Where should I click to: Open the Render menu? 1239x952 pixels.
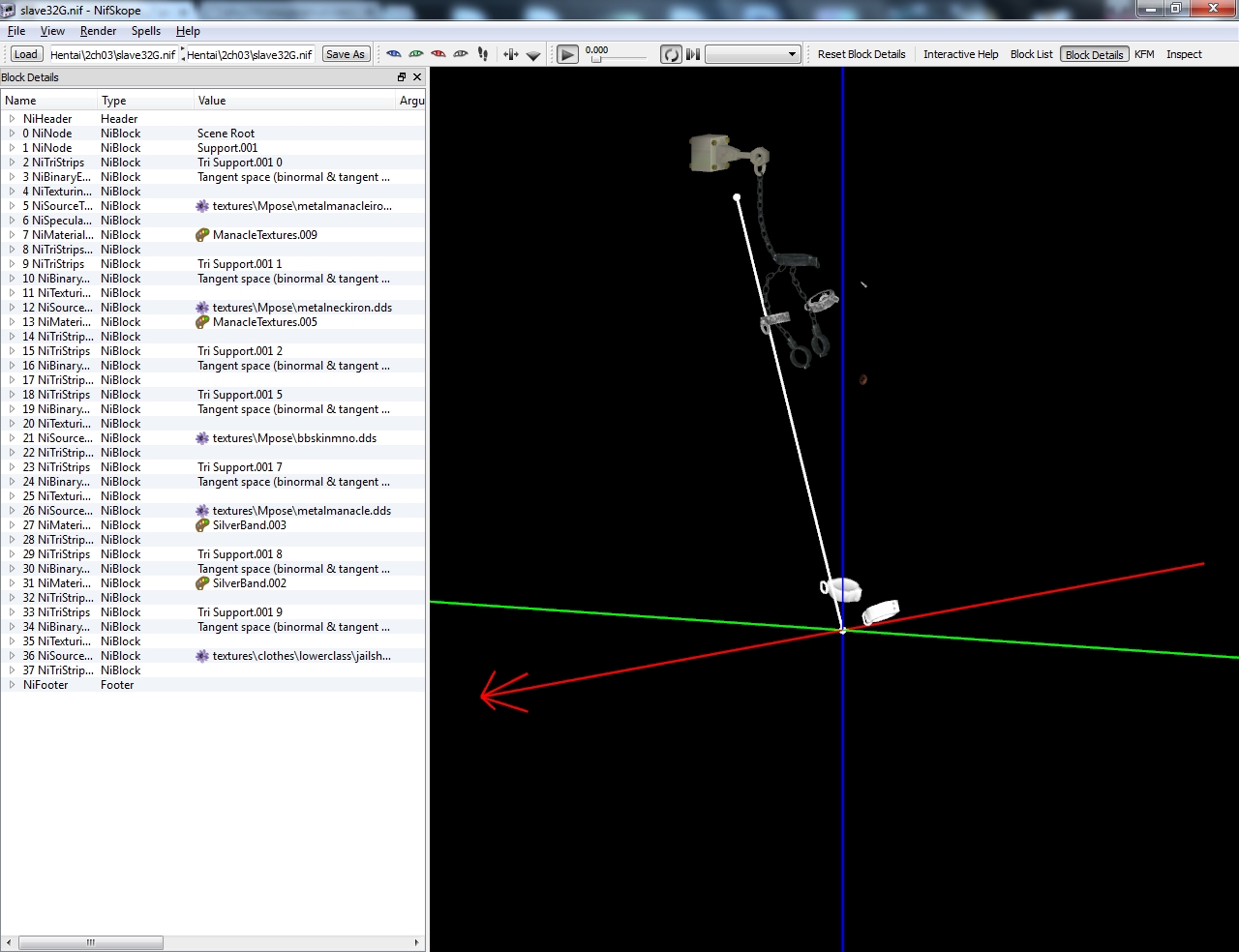pos(98,31)
